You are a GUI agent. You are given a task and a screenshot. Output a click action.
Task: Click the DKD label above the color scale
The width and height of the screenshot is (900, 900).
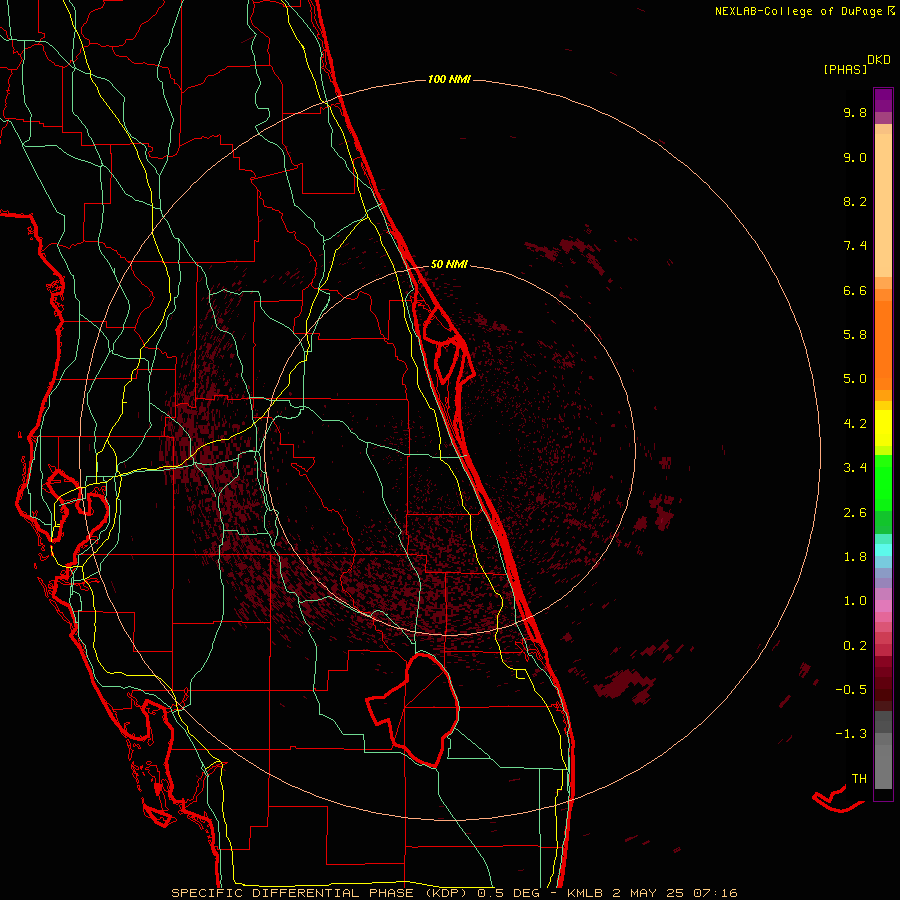(x=878, y=60)
